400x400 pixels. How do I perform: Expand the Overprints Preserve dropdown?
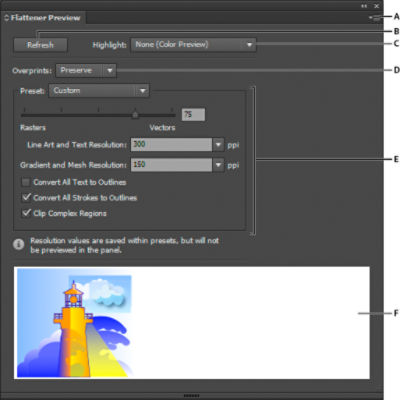click(86, 71)
